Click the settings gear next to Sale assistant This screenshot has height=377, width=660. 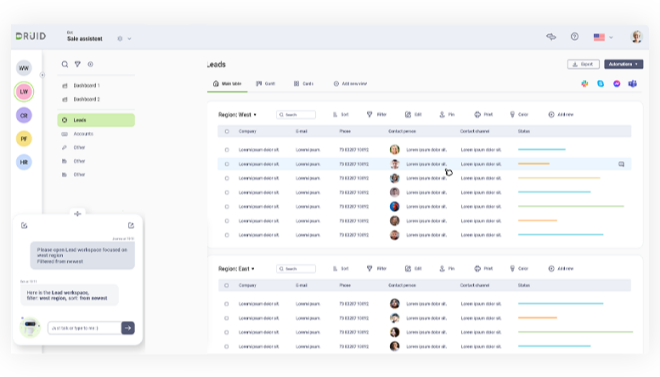120,39
